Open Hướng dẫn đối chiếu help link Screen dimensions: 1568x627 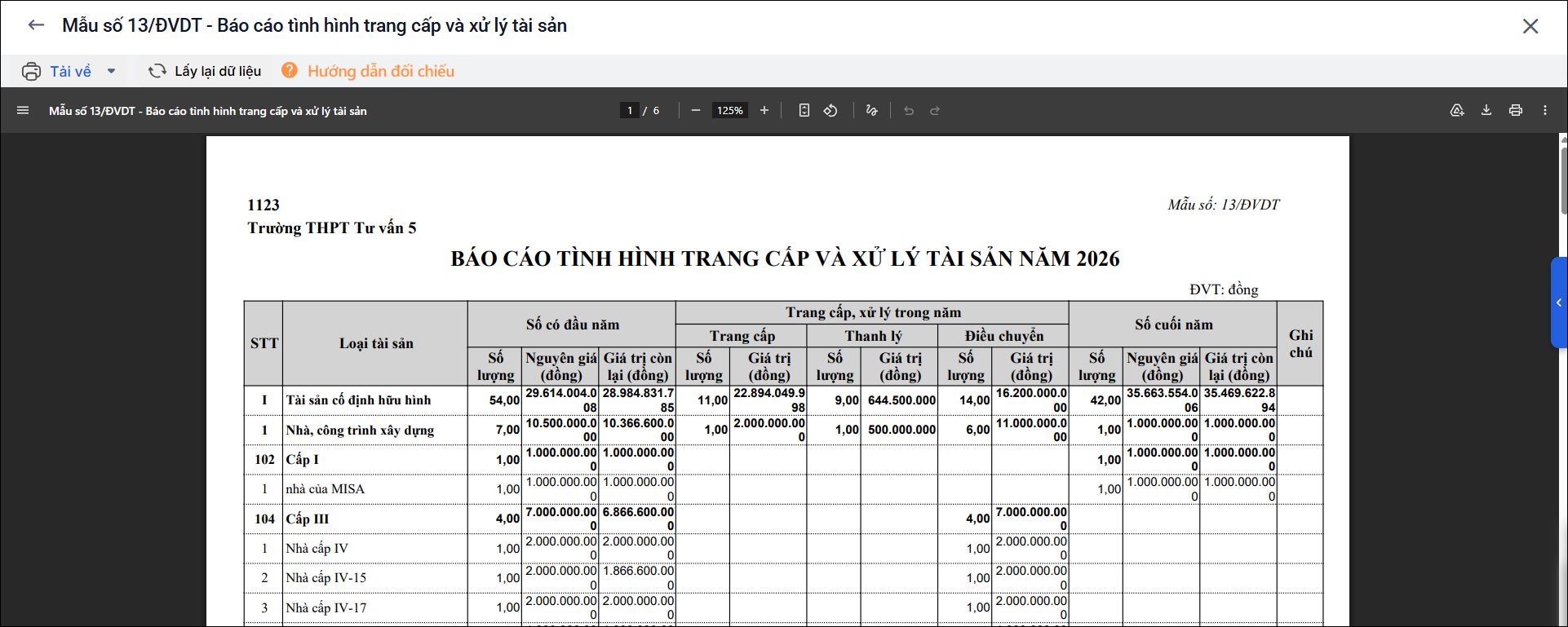(x=381, y=71)
